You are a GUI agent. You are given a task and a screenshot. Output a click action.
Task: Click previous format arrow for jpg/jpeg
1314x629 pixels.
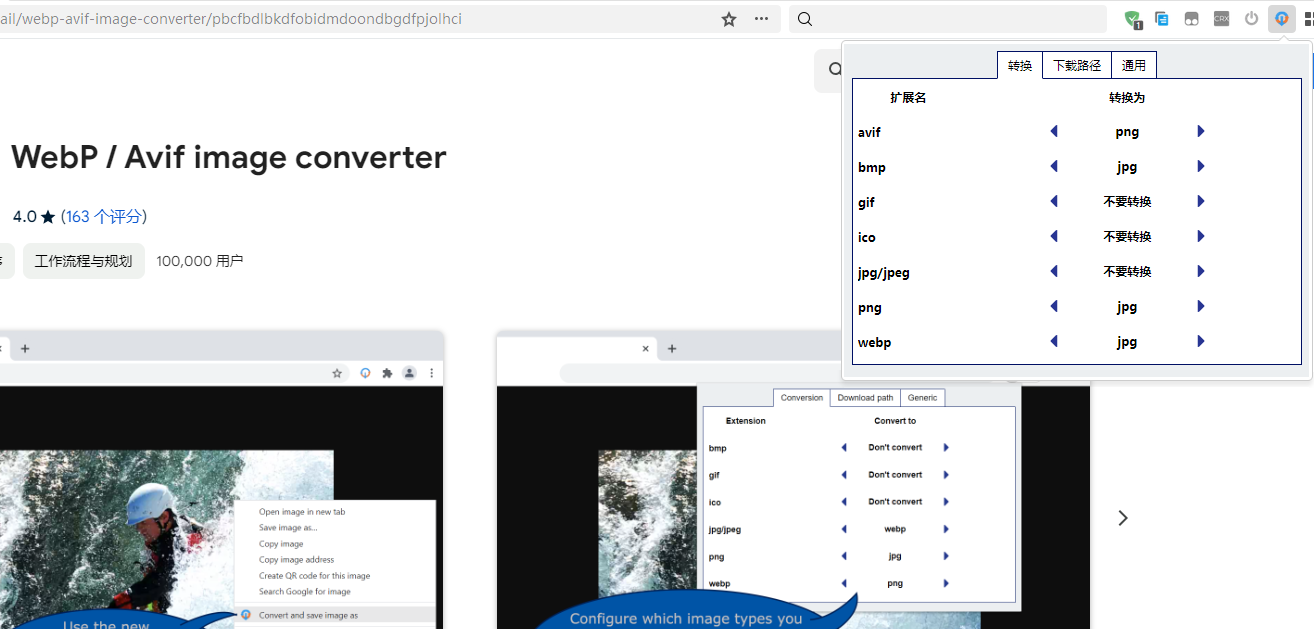(1054, 272)
